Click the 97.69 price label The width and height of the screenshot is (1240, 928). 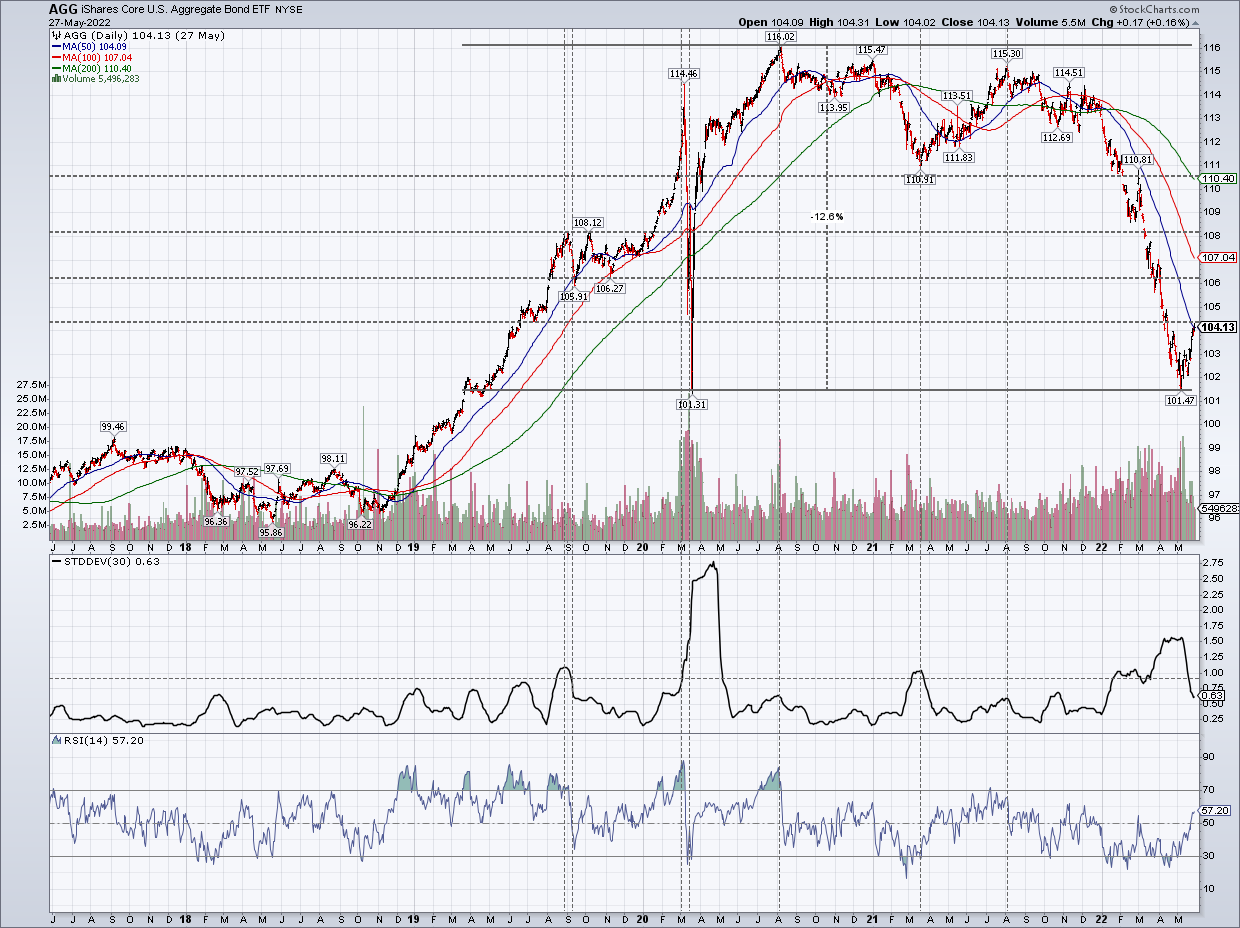coord(277,468)
